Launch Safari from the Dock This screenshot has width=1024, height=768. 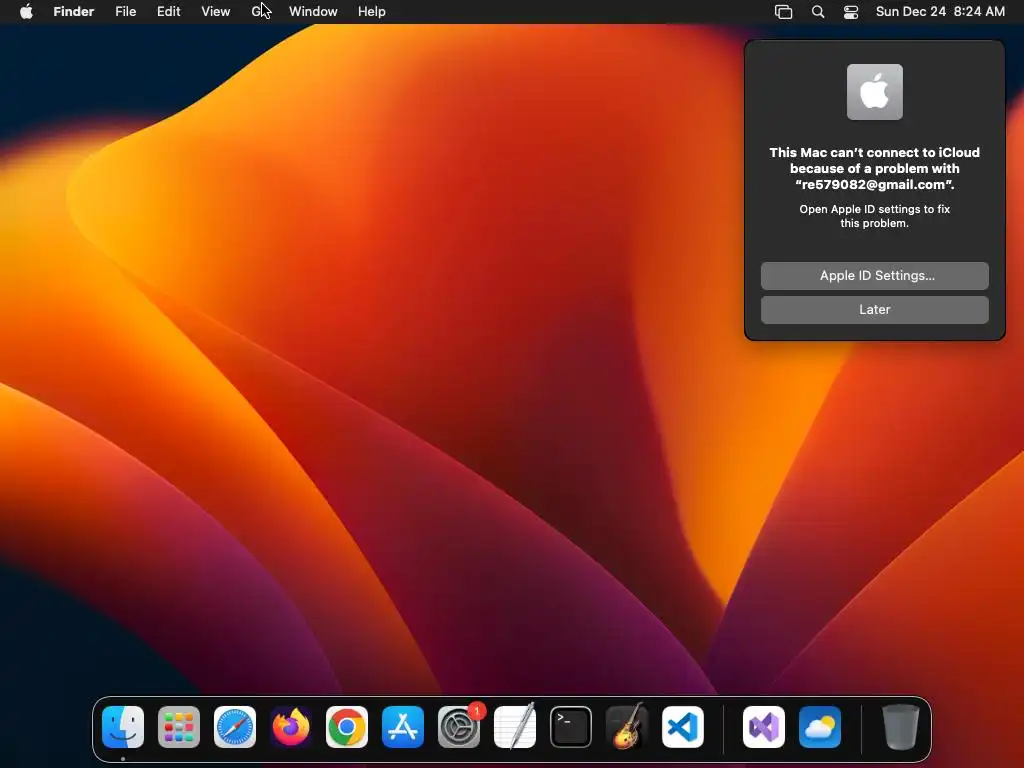(x=235, y=726)
